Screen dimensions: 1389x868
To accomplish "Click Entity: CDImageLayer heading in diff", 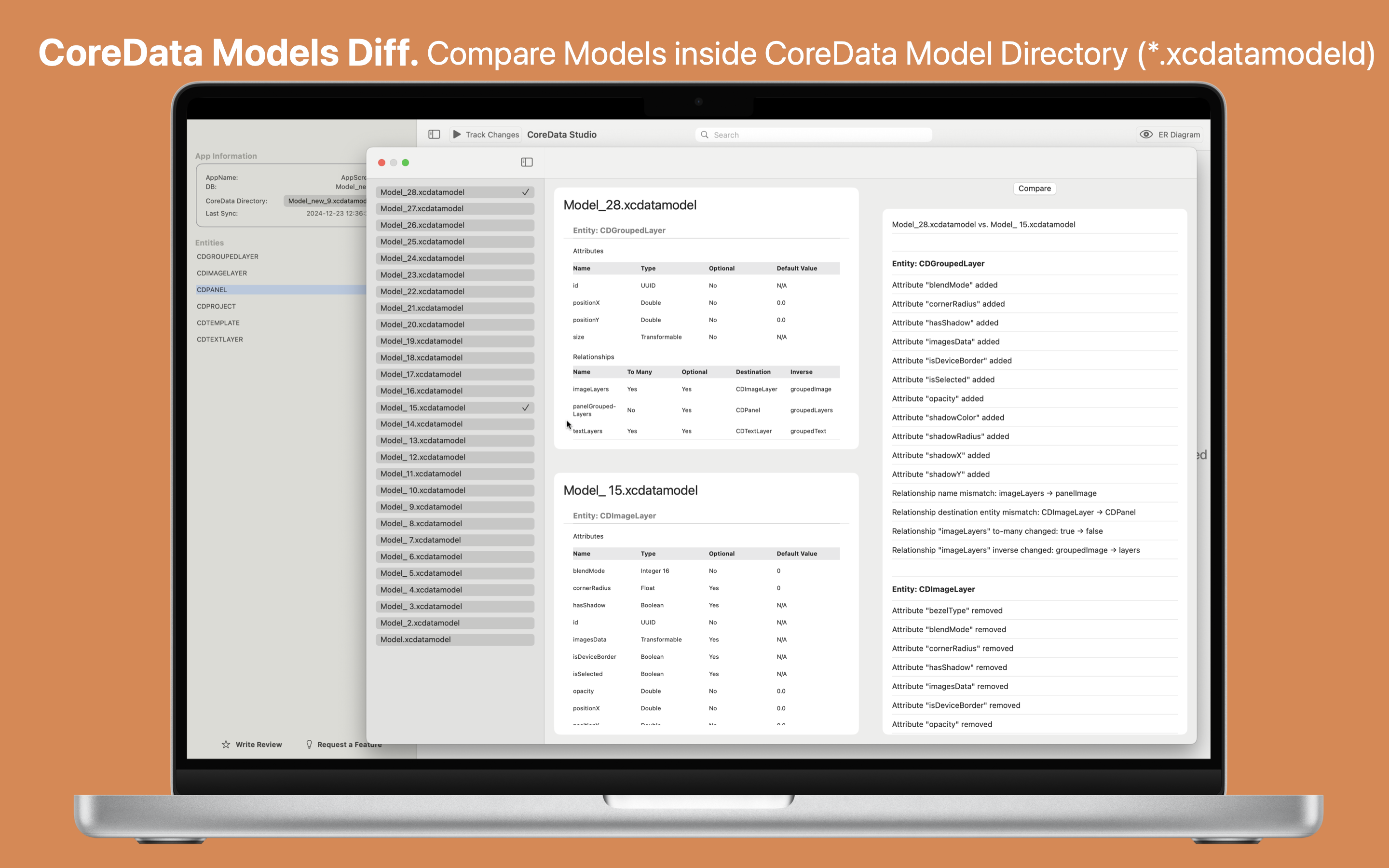I will point(933,589).
